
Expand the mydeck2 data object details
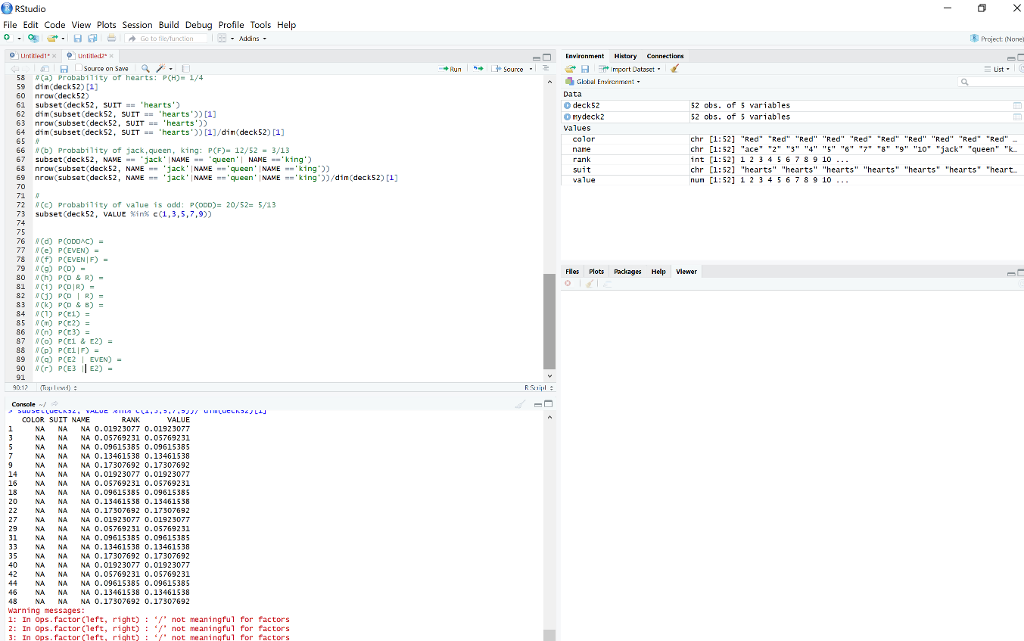[569, 117]
